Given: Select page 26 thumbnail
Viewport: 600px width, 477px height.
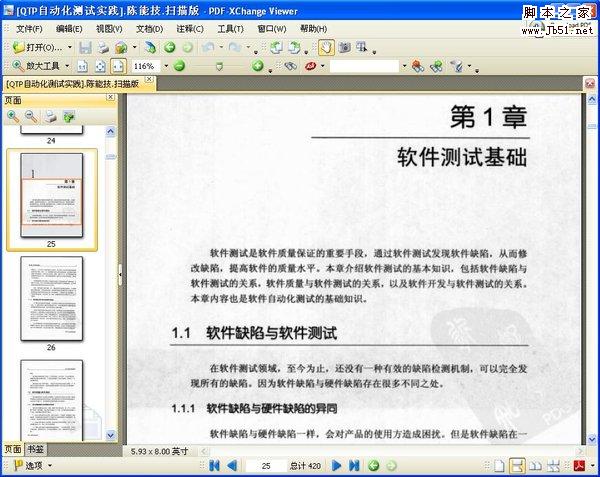Looking at the screenshot, I should click(51, 299).
